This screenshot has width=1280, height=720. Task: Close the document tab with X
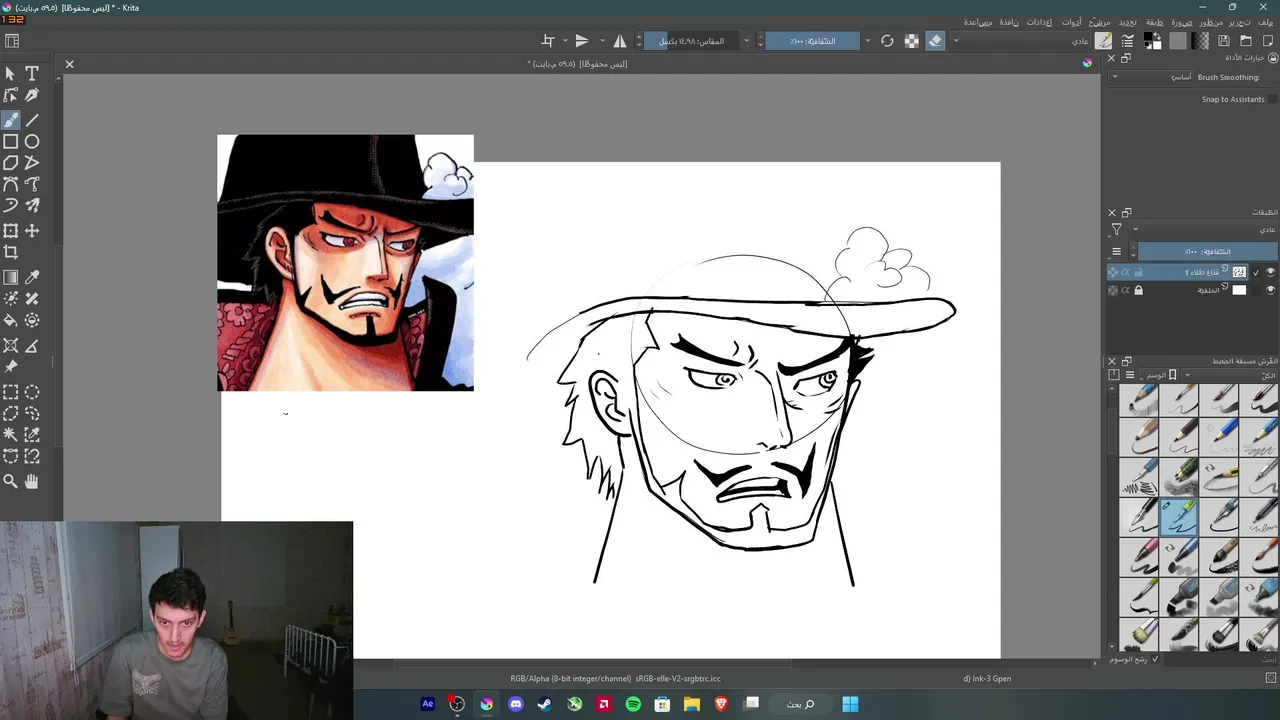point(69,64)
